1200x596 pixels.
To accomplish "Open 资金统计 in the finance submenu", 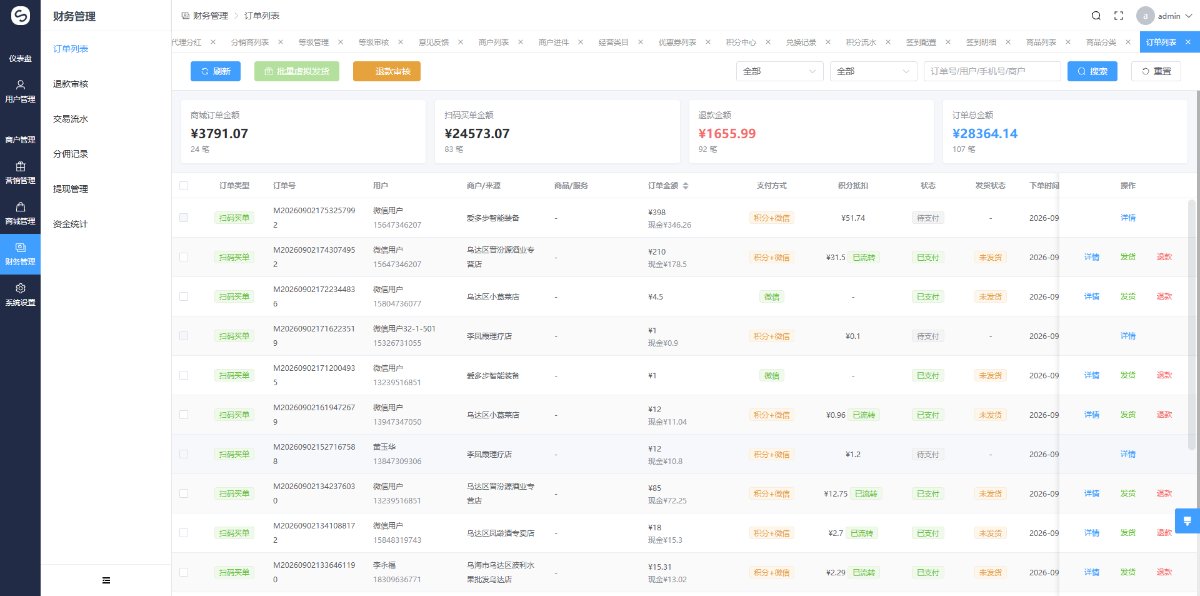I will coord(70,223).
